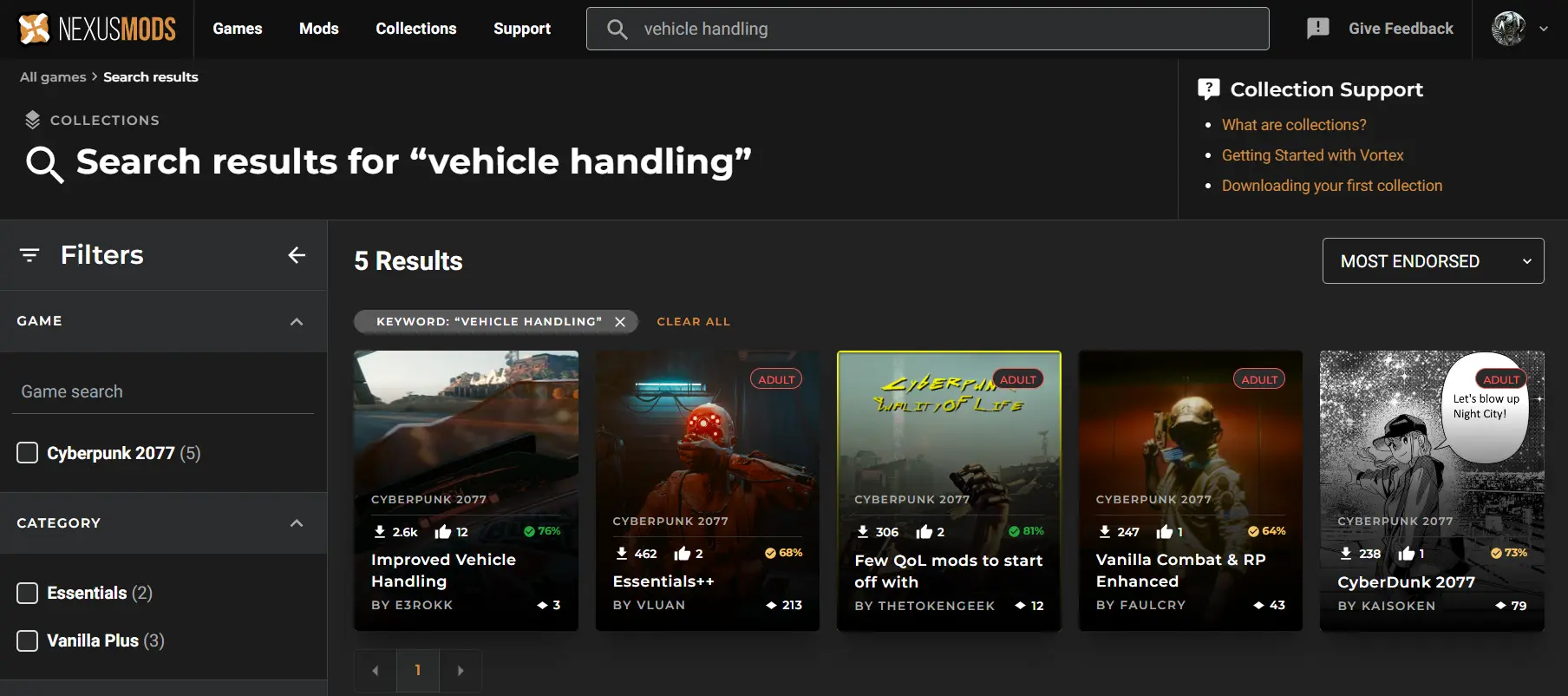This screenshot has height=696, width=1568.
Task: Click the 5 Results heading
Action: pyautogui.click(x=408, y=261)
